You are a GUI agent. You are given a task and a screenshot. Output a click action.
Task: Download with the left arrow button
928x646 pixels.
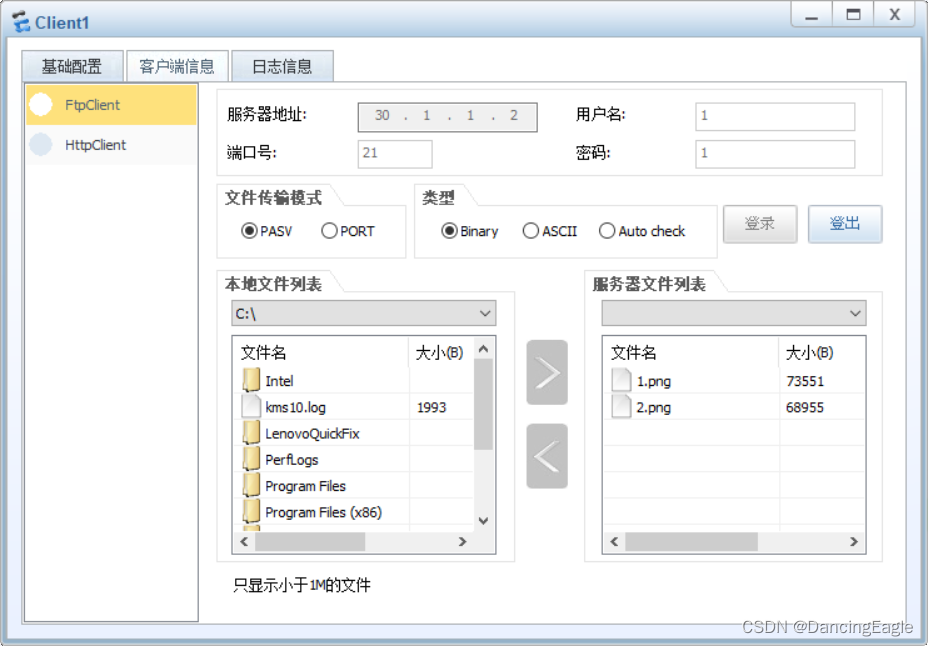(547, 456)
